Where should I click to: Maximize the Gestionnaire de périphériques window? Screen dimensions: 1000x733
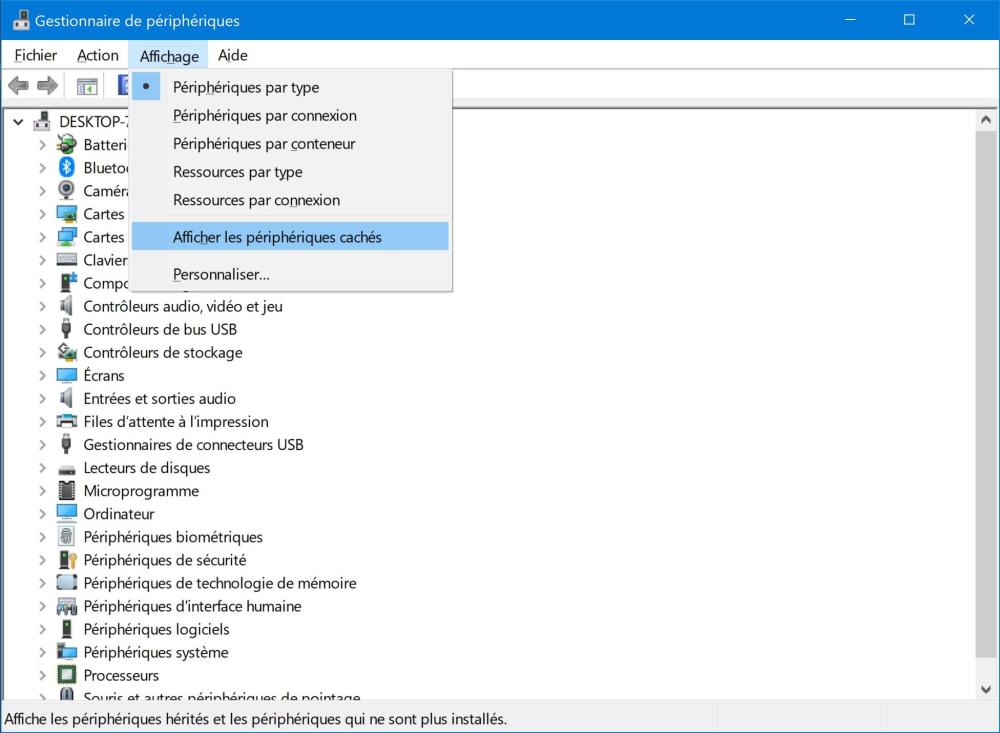(x=909, y=20)
